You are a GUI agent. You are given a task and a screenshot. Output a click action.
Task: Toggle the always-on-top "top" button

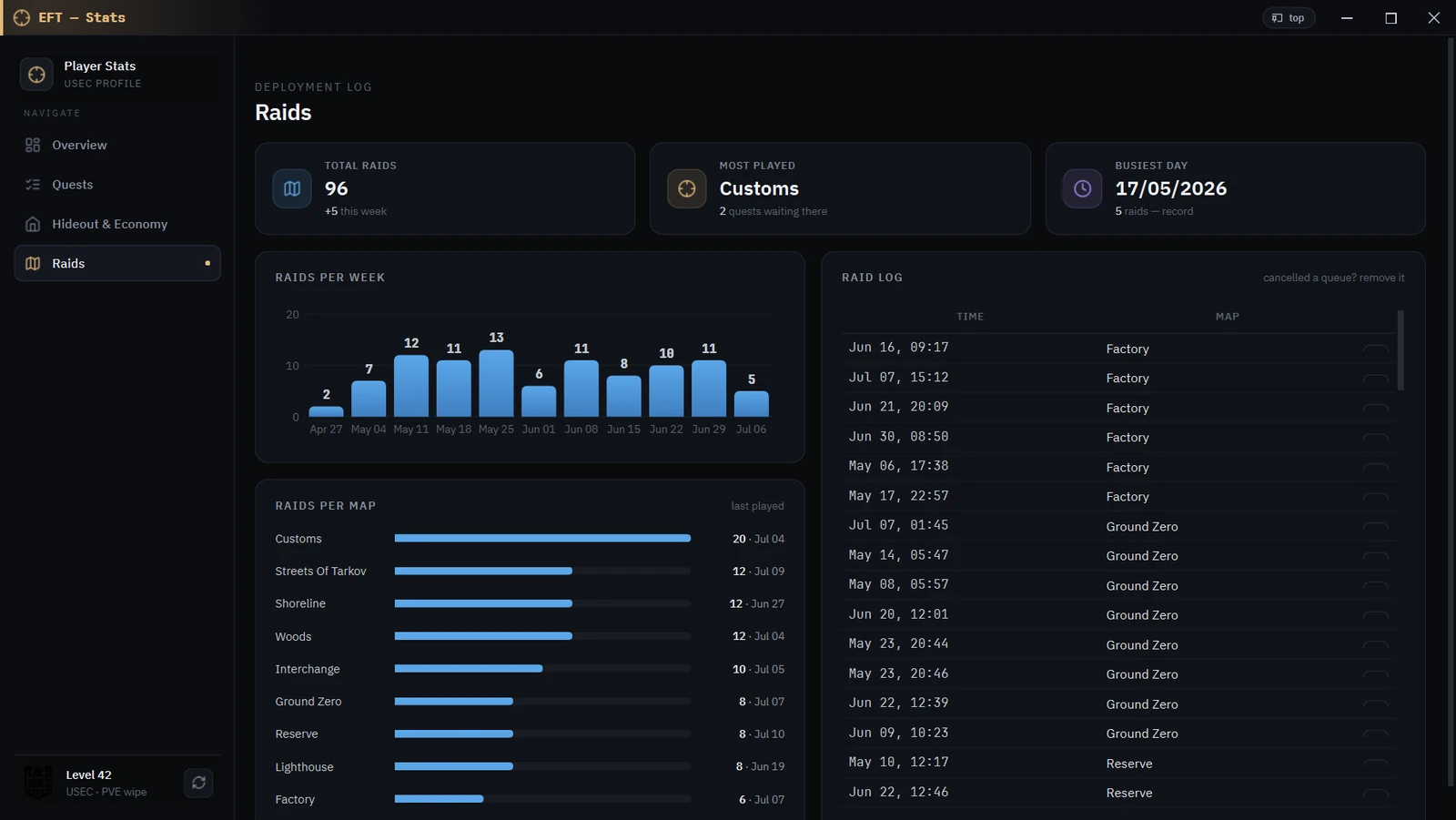1288,17
